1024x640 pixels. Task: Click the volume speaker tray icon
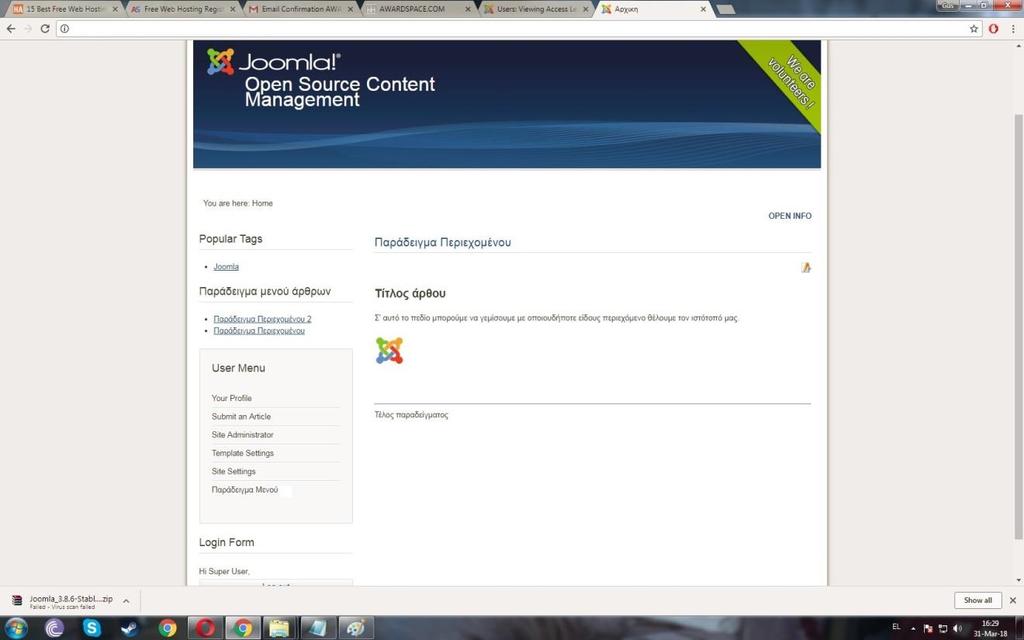pos(957,628)
